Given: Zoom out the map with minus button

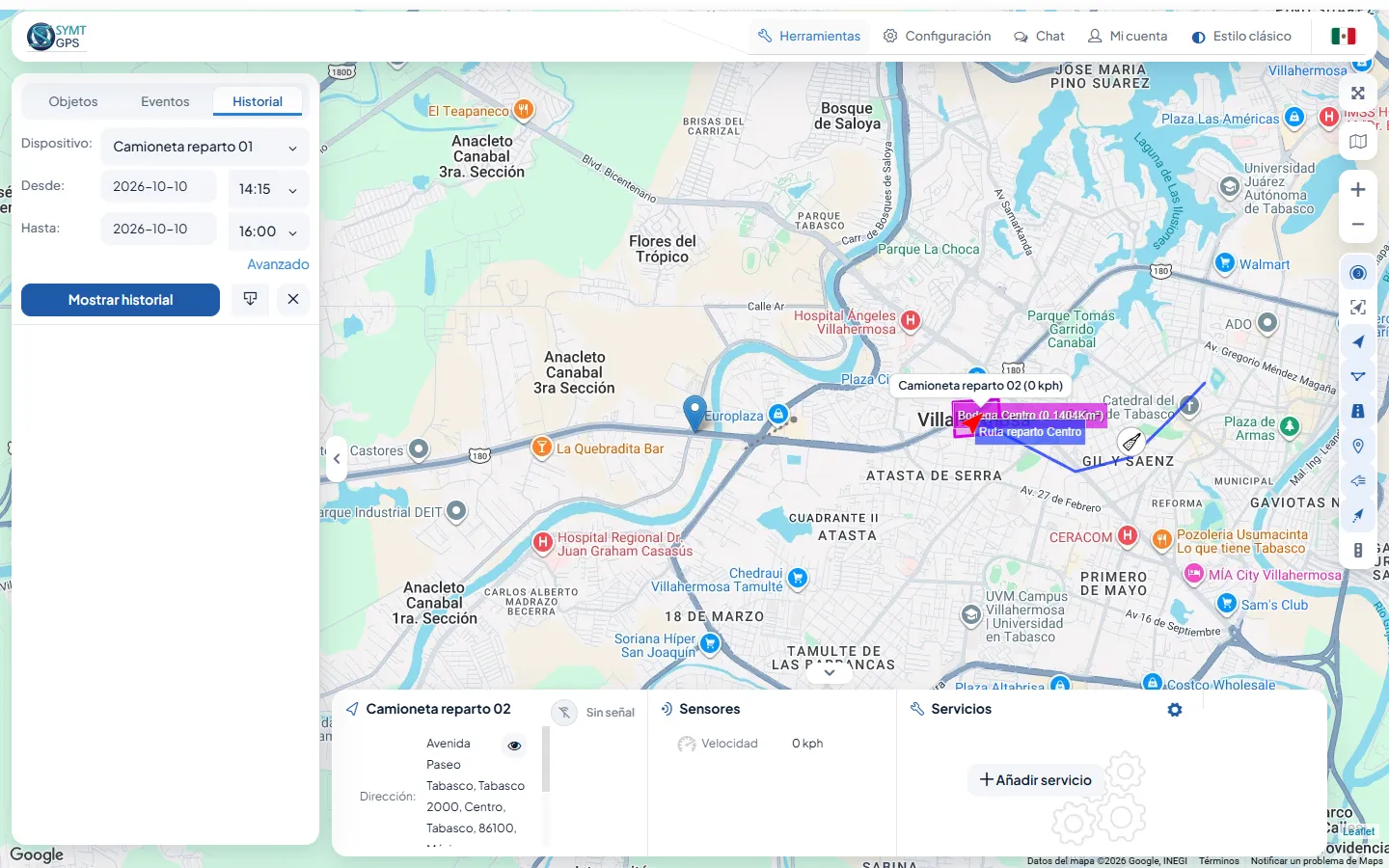Looking at the screenshot, I should click(x=1358, y=225).
